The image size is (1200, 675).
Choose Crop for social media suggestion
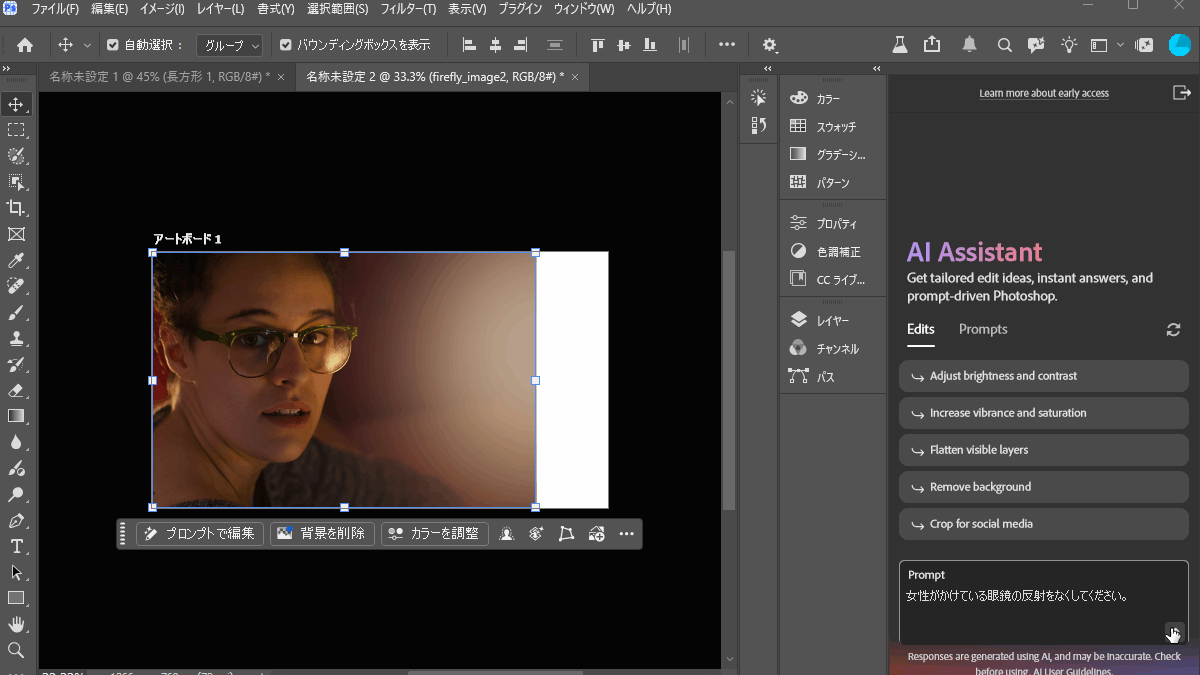click(1044, 524)
